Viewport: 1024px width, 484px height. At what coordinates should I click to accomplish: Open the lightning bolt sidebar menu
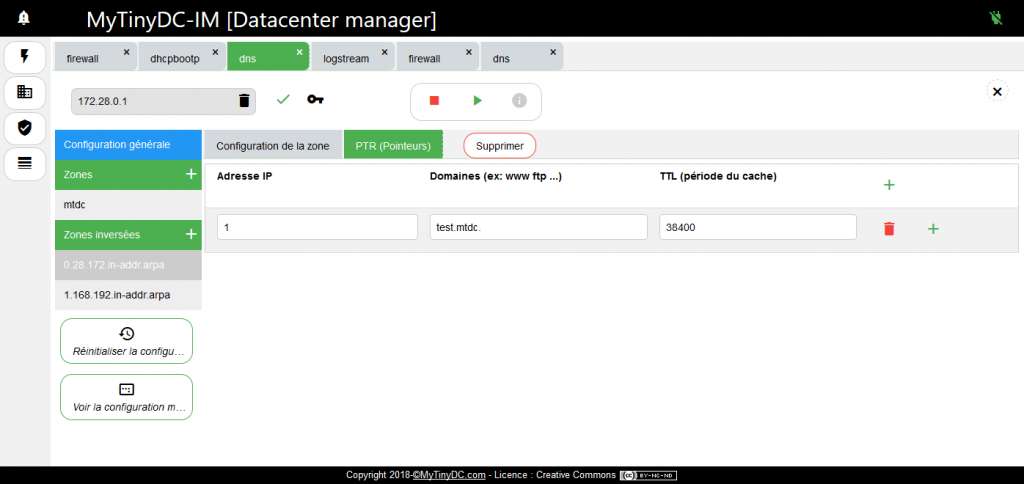click(25, 57)
